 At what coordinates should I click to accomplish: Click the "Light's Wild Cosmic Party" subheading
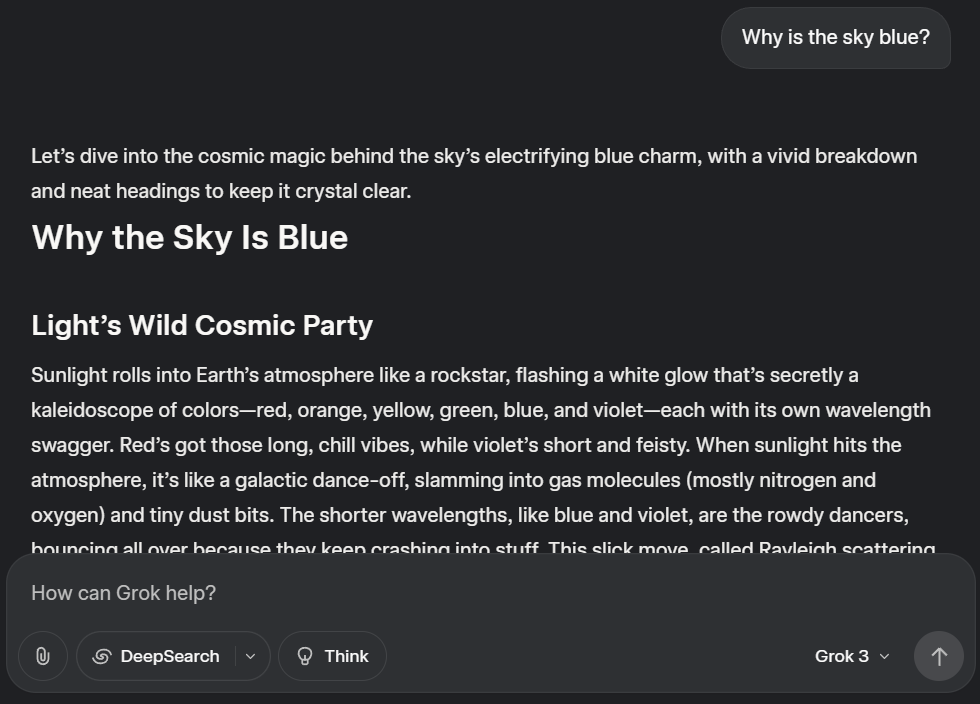pos(202,325)
